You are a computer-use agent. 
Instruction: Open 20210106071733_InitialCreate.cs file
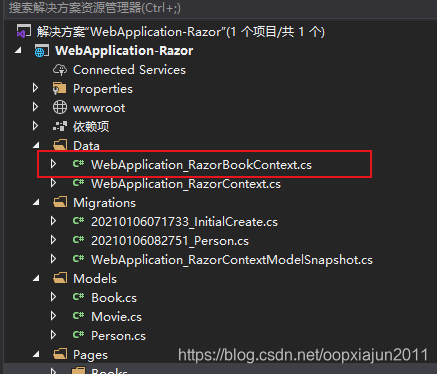click(184, 222)
